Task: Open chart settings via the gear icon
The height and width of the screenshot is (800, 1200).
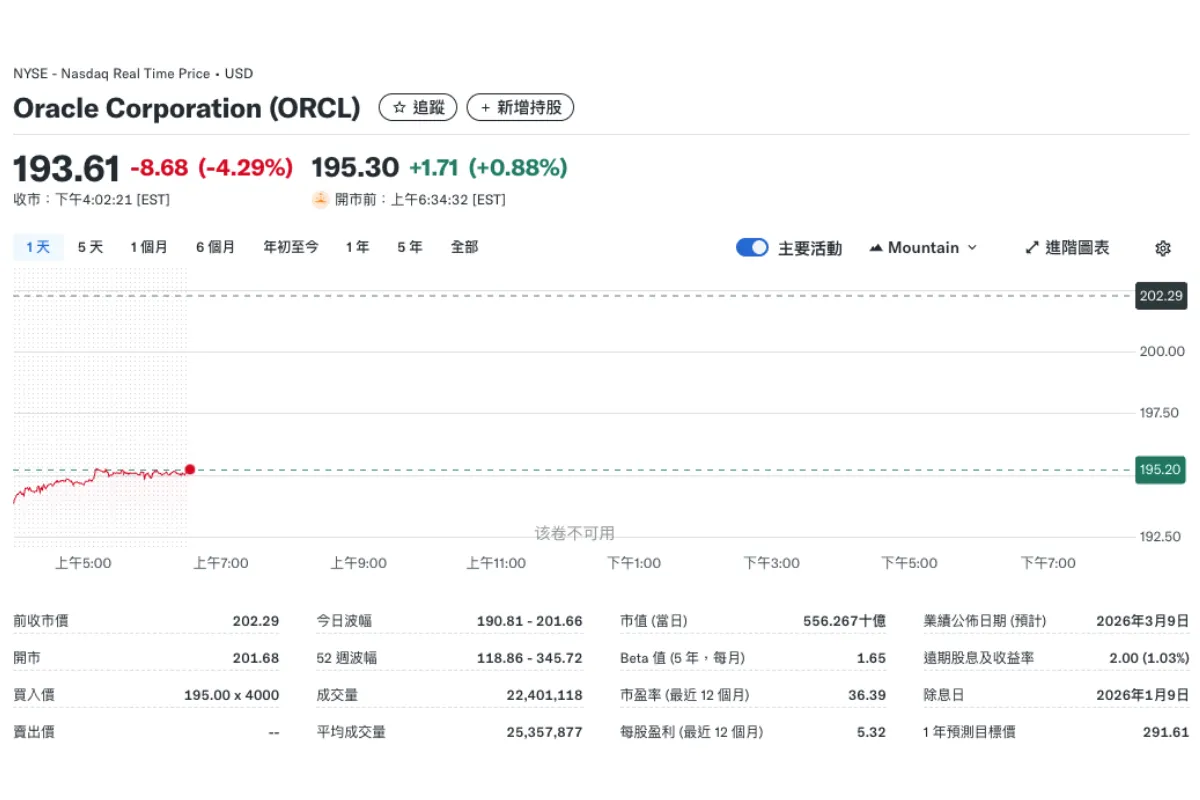Action: pyautogui.click(x=1162, y=247)
